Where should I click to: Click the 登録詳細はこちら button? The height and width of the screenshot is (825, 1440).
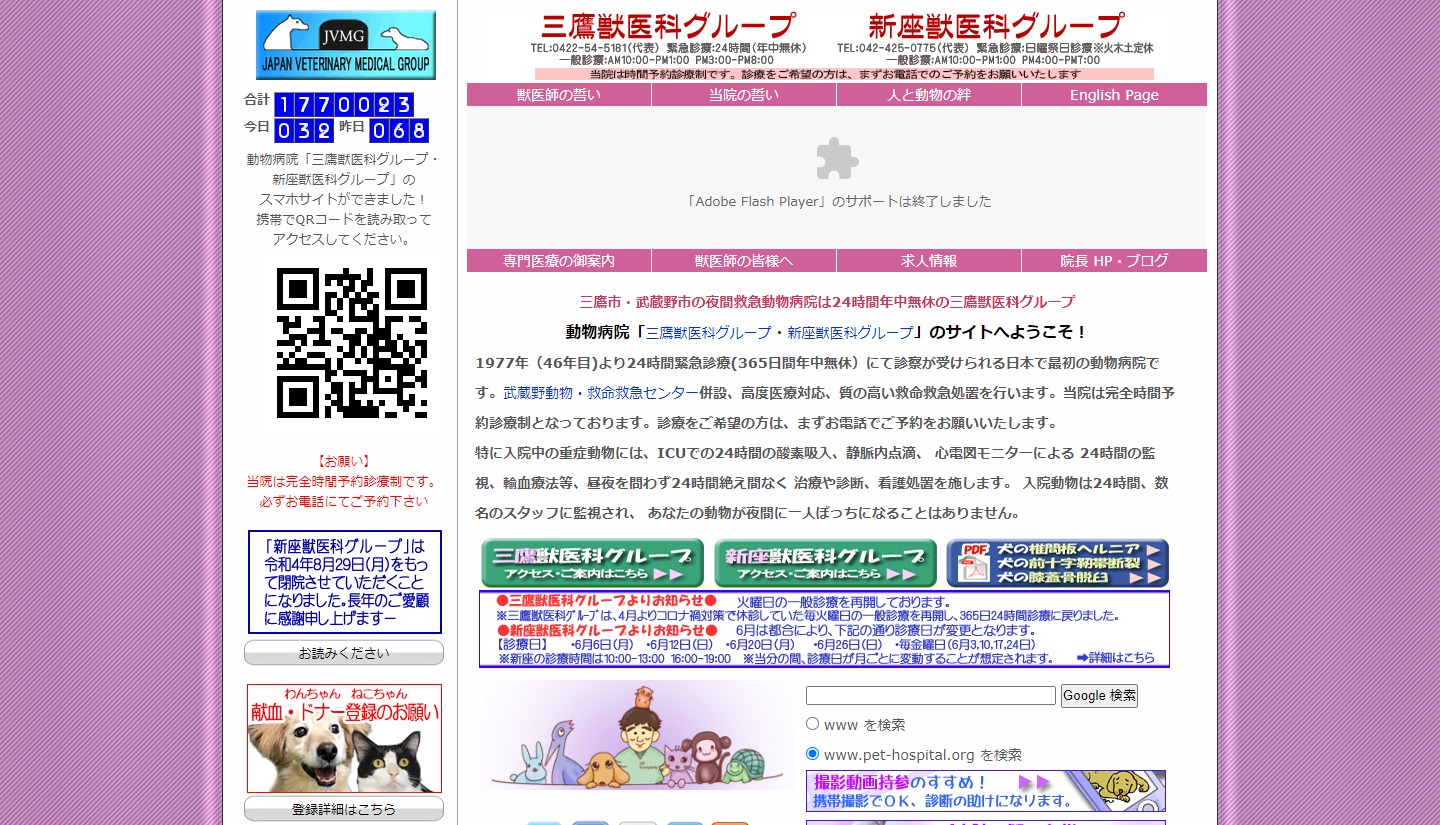click(344, 809)
